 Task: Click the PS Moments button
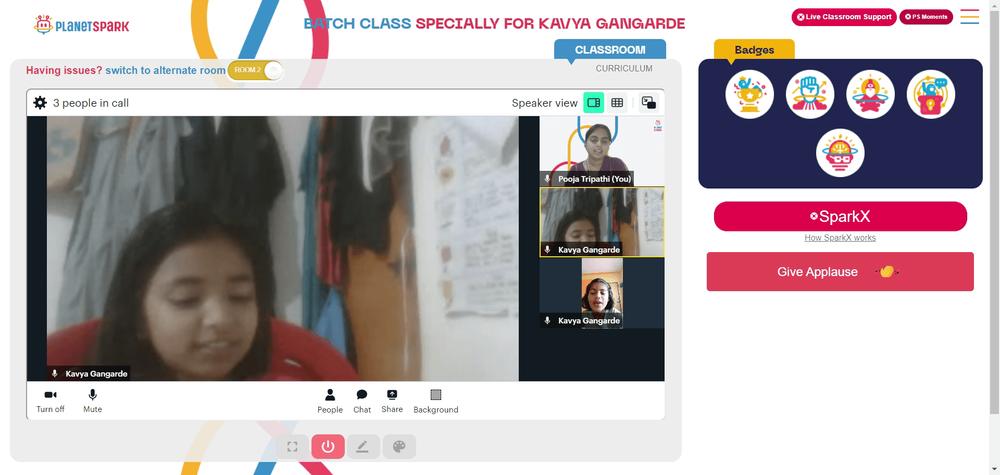[926, 17]
